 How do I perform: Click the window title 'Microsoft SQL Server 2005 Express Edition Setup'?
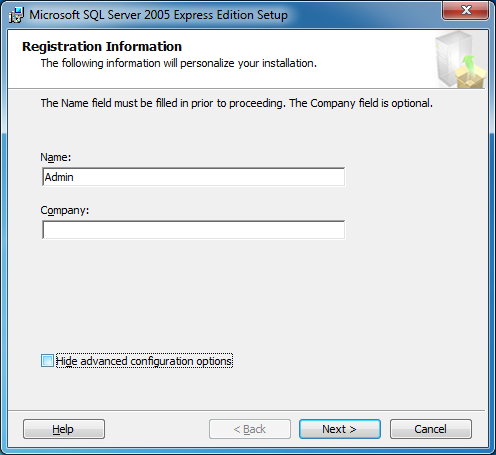[158, 15]
